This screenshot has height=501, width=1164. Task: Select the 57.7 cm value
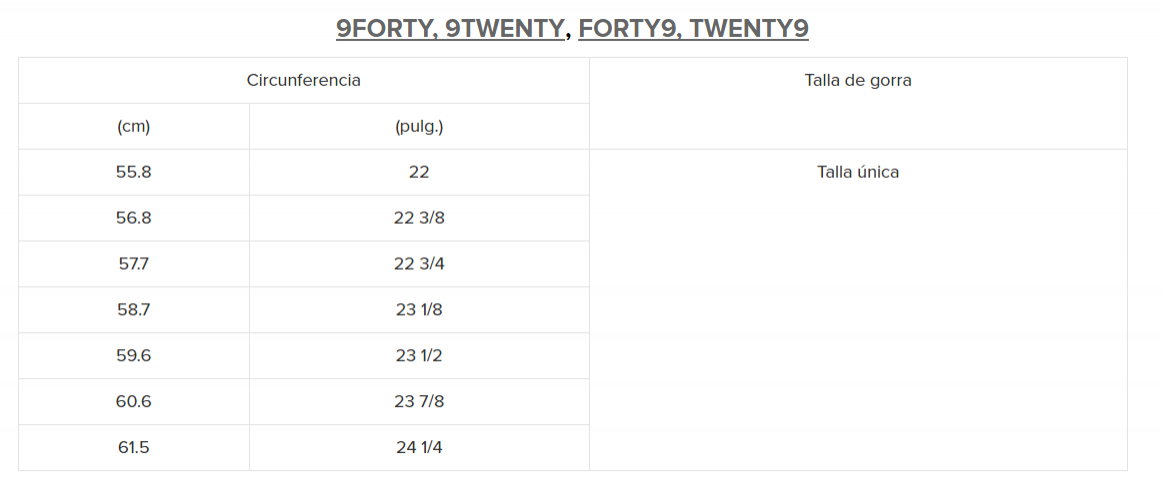pos(133,264)
